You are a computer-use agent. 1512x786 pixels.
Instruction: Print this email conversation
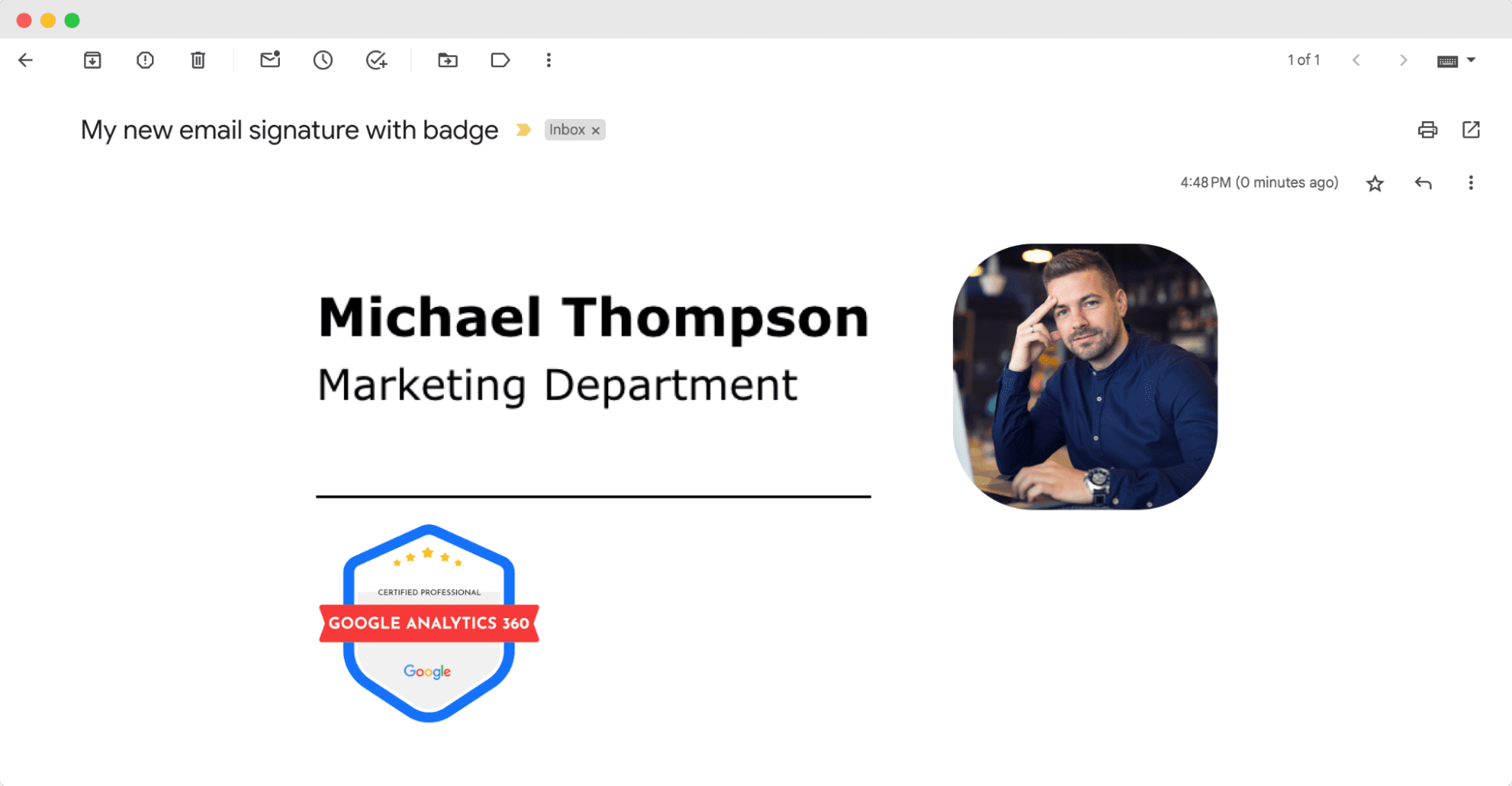click(x=1427, y=130)
